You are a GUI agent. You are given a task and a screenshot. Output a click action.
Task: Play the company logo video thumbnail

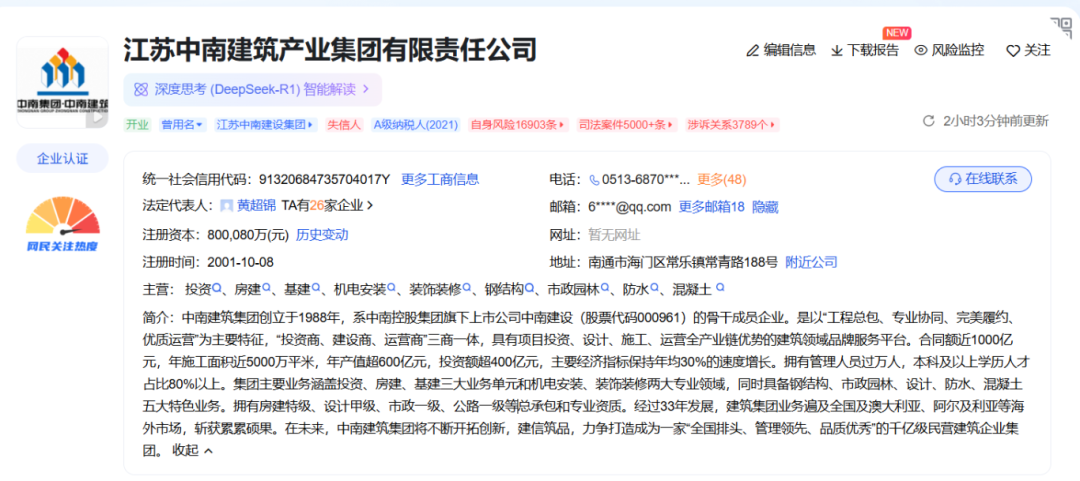tap(98, 116)
